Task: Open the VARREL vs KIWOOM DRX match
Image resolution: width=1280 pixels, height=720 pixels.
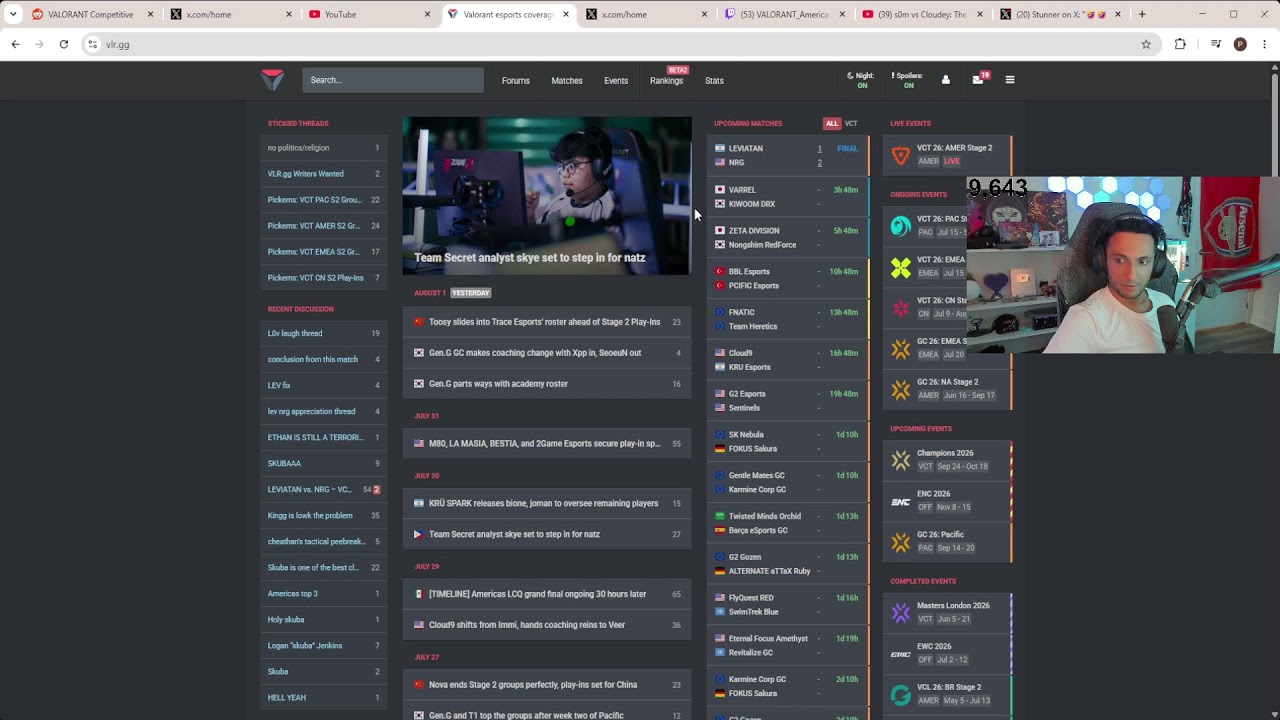Action: coord(788,197)
